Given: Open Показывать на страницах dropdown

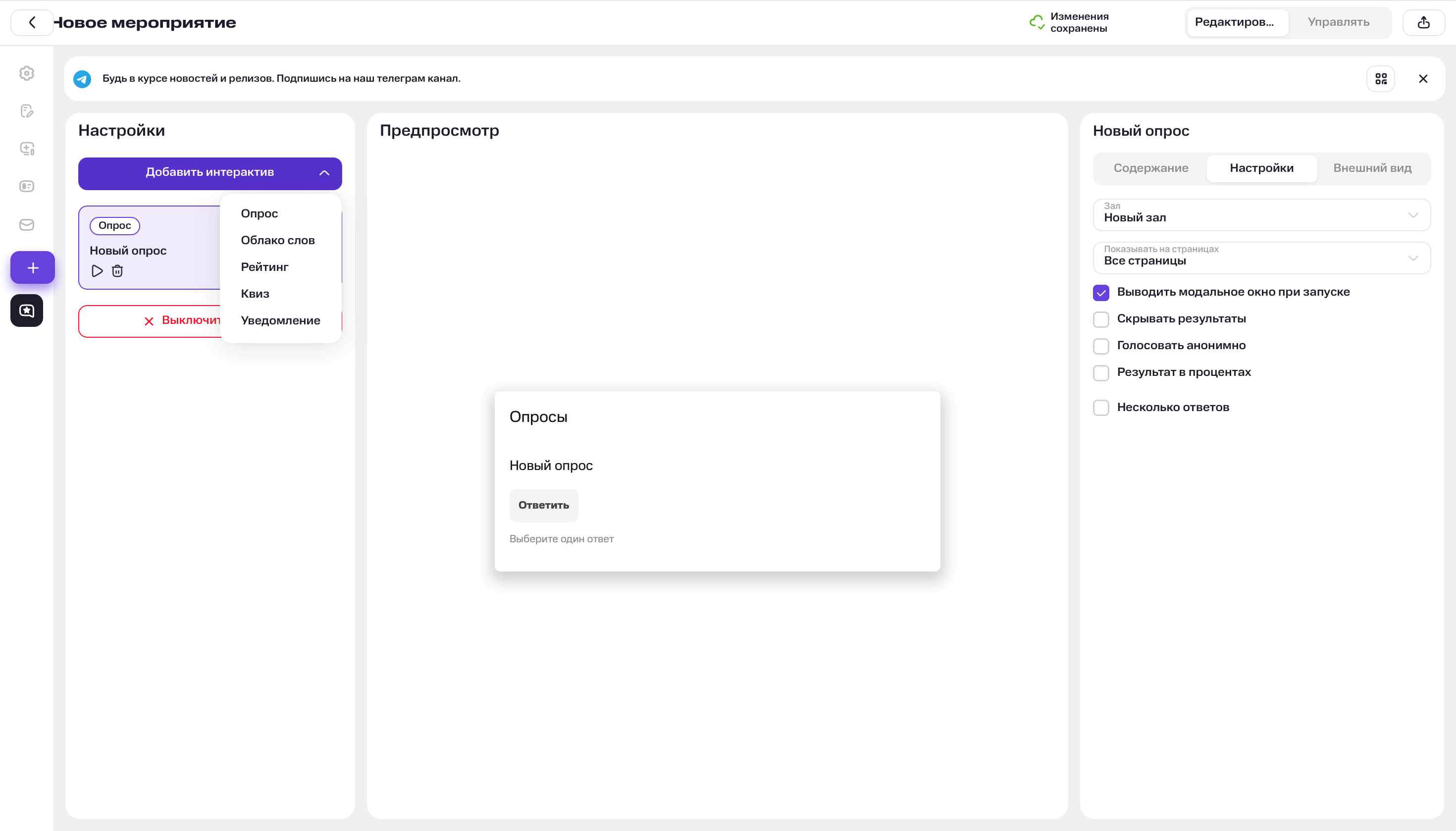Looking at the screenshot, I should pos(1261,258).
